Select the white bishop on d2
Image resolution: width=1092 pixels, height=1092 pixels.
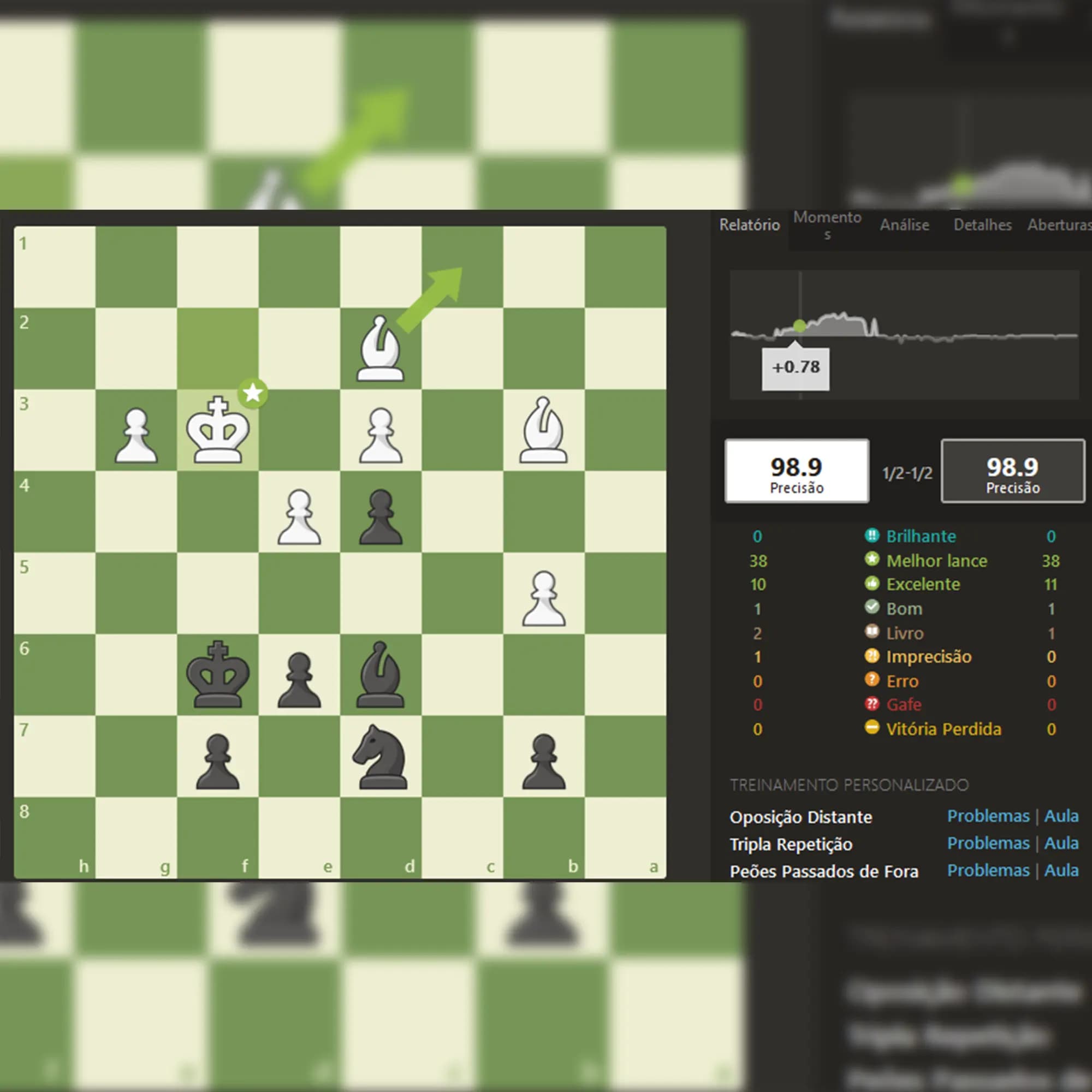tap(381, 348)
